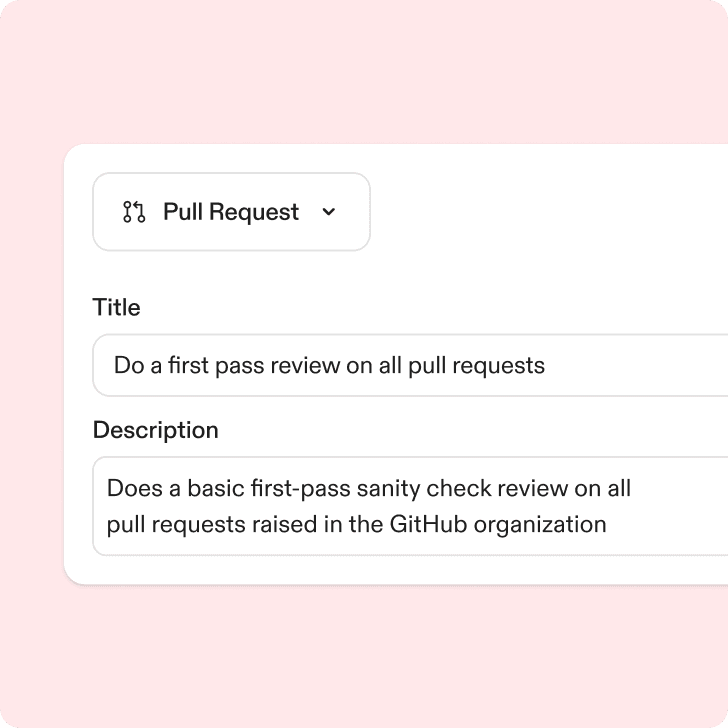Screen dimensions: 728x728
Task: Click the Description field label
Action: tap(155, 430)
